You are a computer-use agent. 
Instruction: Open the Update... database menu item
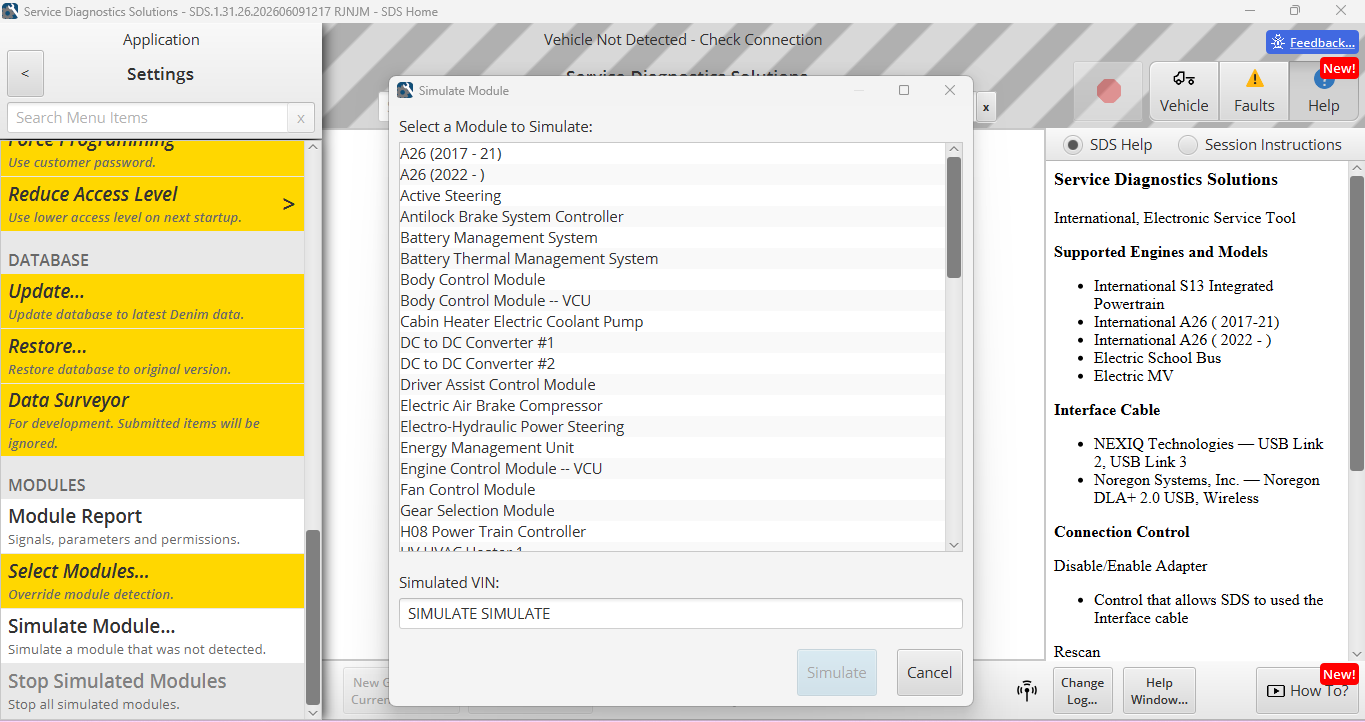[x=152, y=301]
